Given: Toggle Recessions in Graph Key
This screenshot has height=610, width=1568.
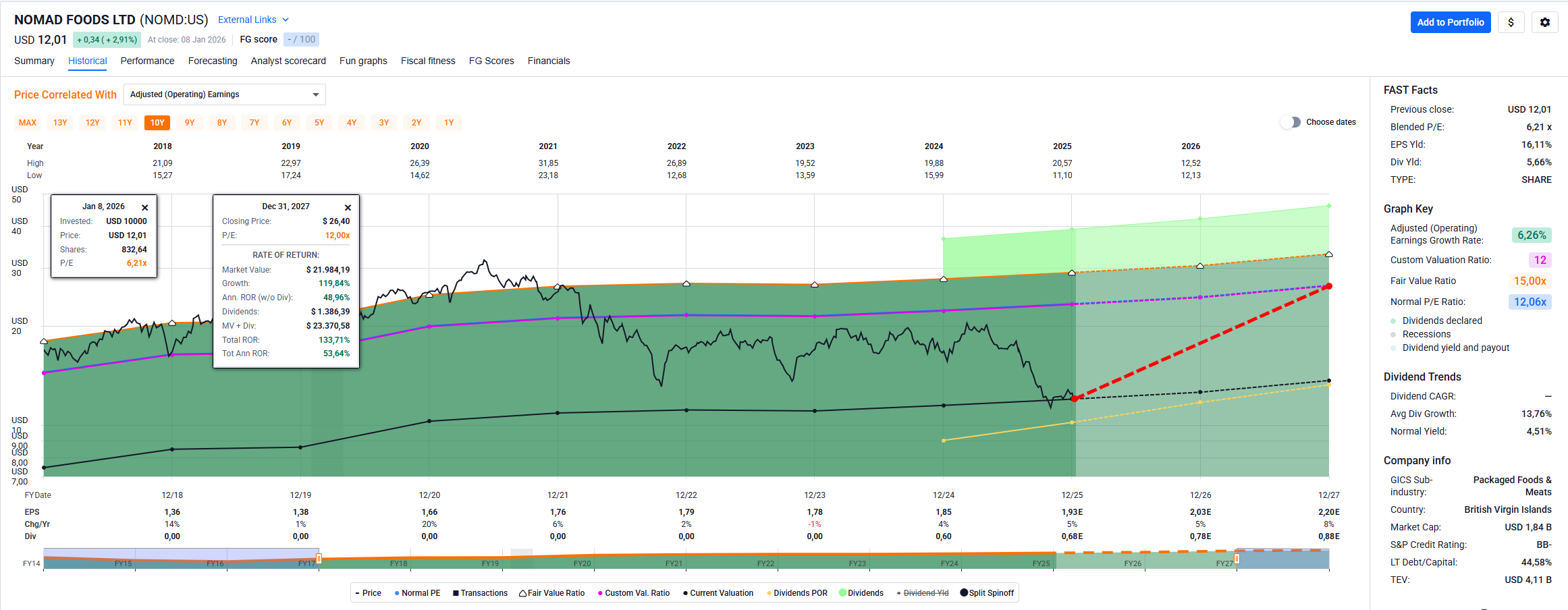Looking at the screenshot, I should pos(1426,334).
